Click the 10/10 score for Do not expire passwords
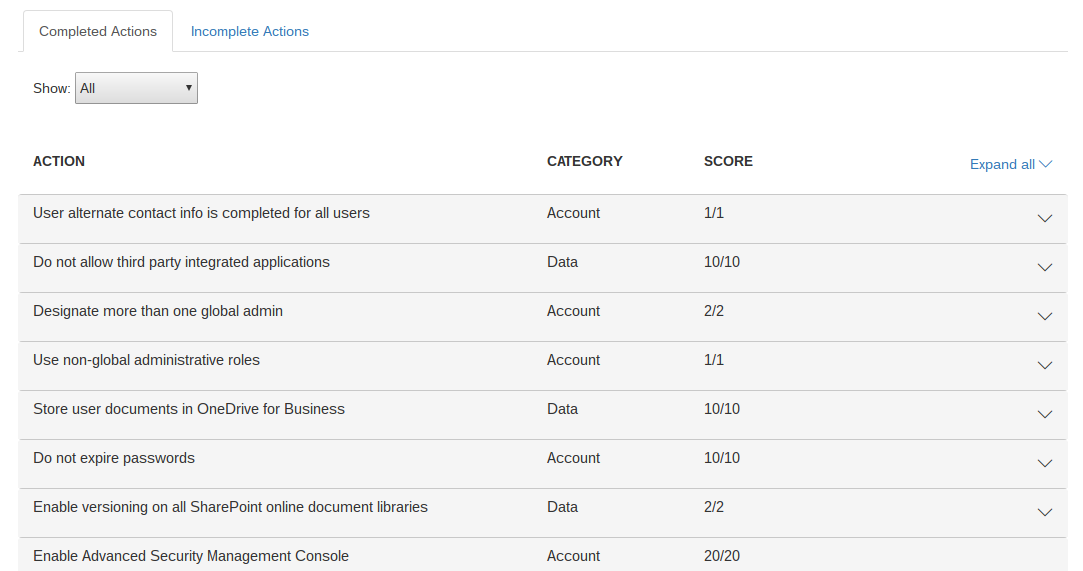The image size is (1083, 571). tap(722, 458)
